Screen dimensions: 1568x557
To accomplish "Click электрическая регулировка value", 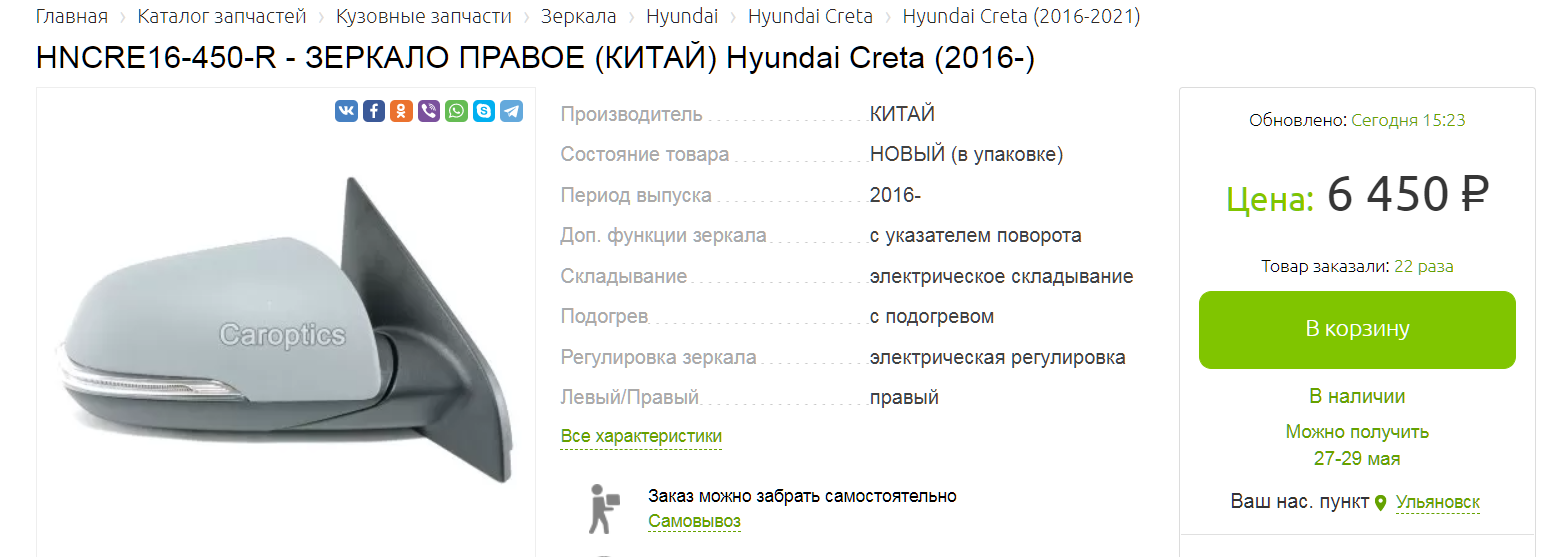I will [997, 357].
